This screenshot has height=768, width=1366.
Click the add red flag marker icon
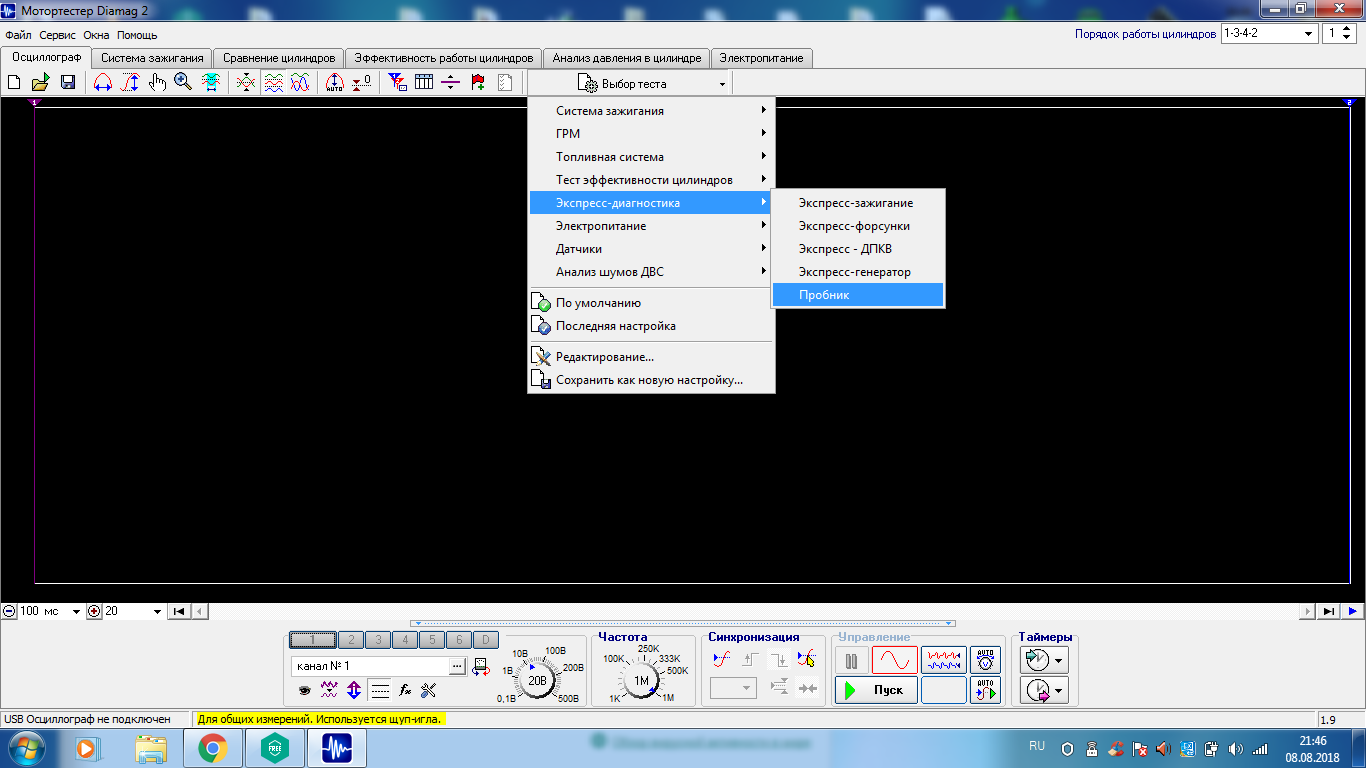[x=478, y=83]
